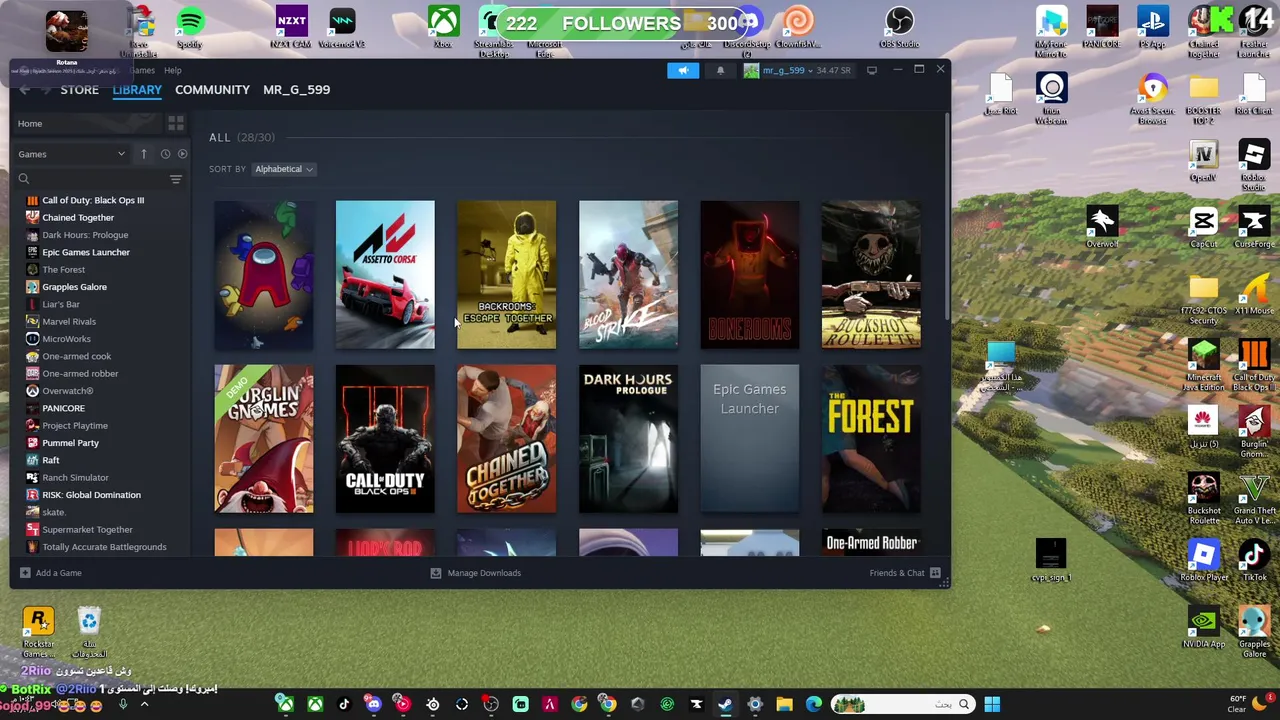Open the Chained Together cover in grid

tap(506, 439)
